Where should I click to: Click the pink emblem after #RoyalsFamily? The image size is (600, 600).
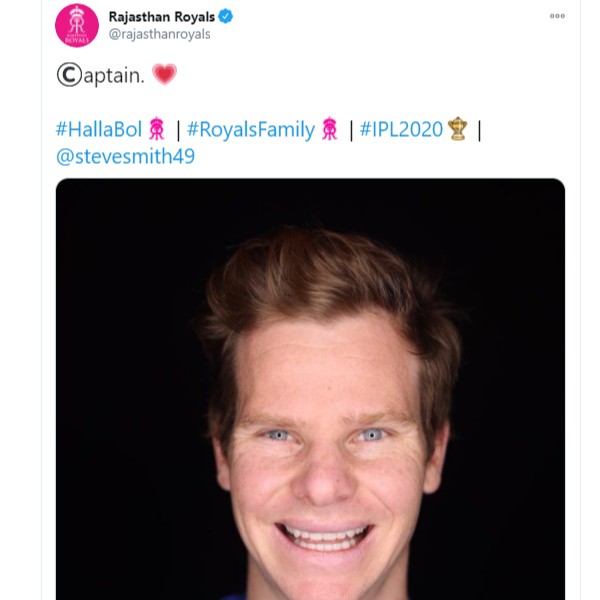pyautogui.click(x=330, y=129)
